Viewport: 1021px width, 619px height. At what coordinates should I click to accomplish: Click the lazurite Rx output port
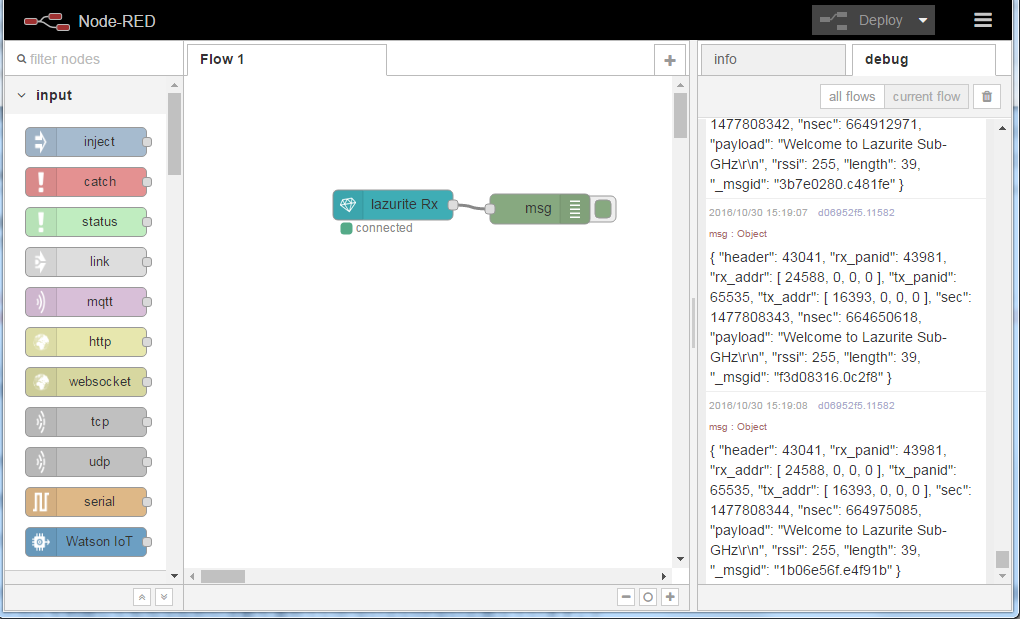(453, 204)
